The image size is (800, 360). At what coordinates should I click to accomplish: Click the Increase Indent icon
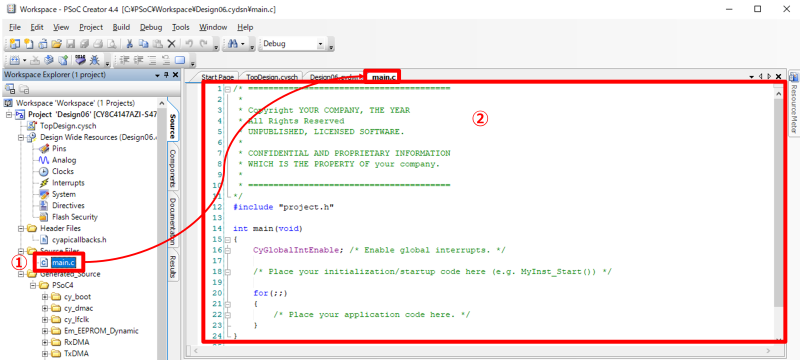[x=138, y=60]
